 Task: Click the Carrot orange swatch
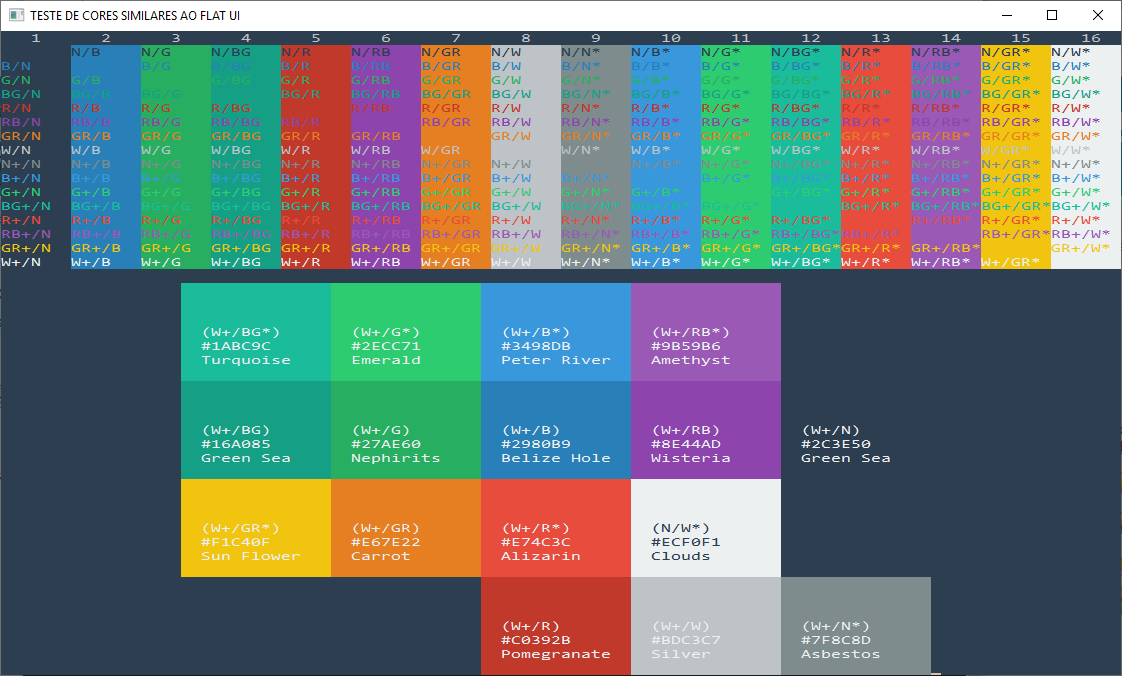[406, 528]
